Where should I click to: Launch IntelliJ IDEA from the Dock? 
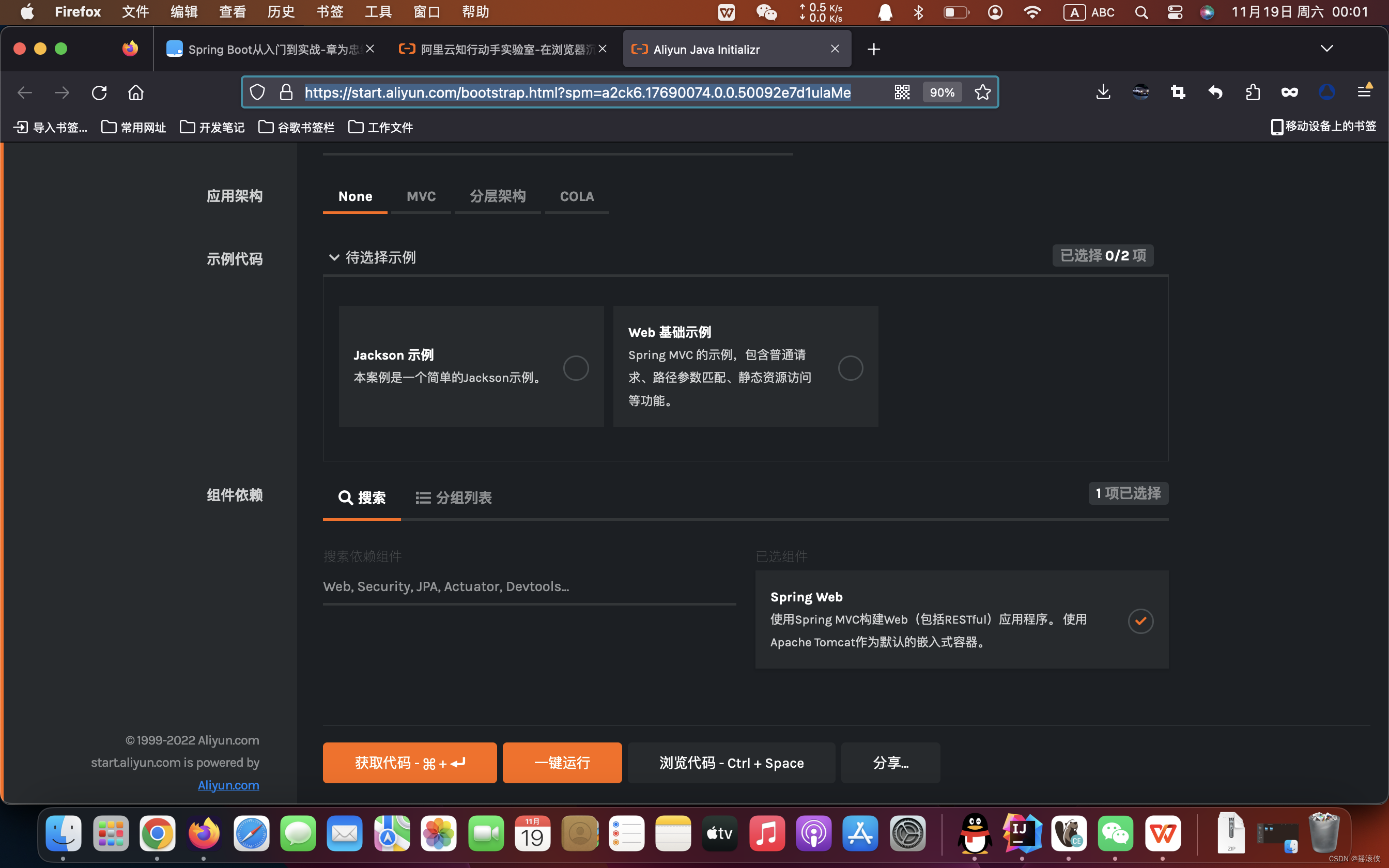coord(1021,833)
